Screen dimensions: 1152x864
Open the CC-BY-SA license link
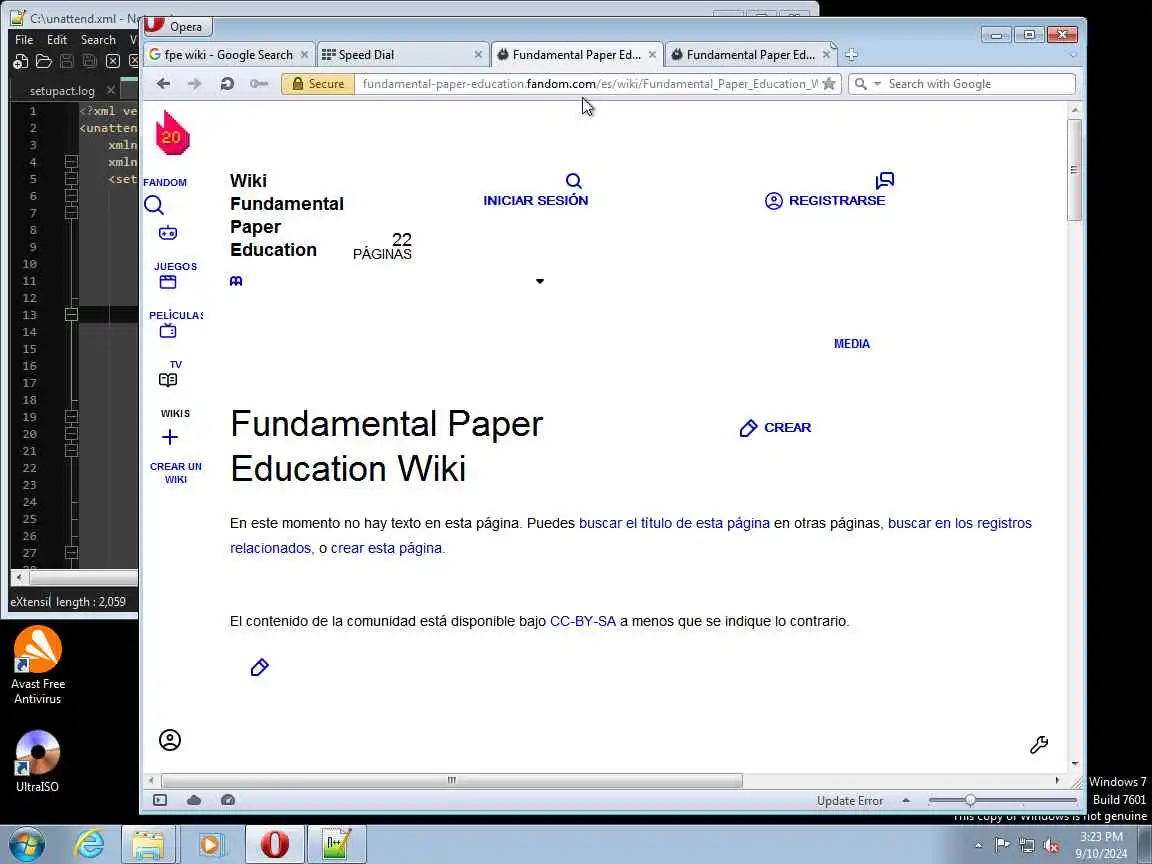point(583,622)
